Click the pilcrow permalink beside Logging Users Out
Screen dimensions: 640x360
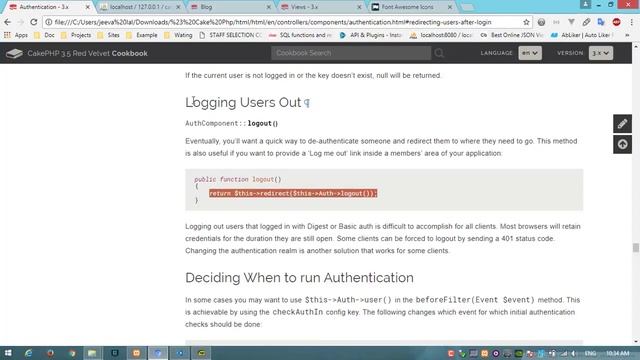point(307,103)
